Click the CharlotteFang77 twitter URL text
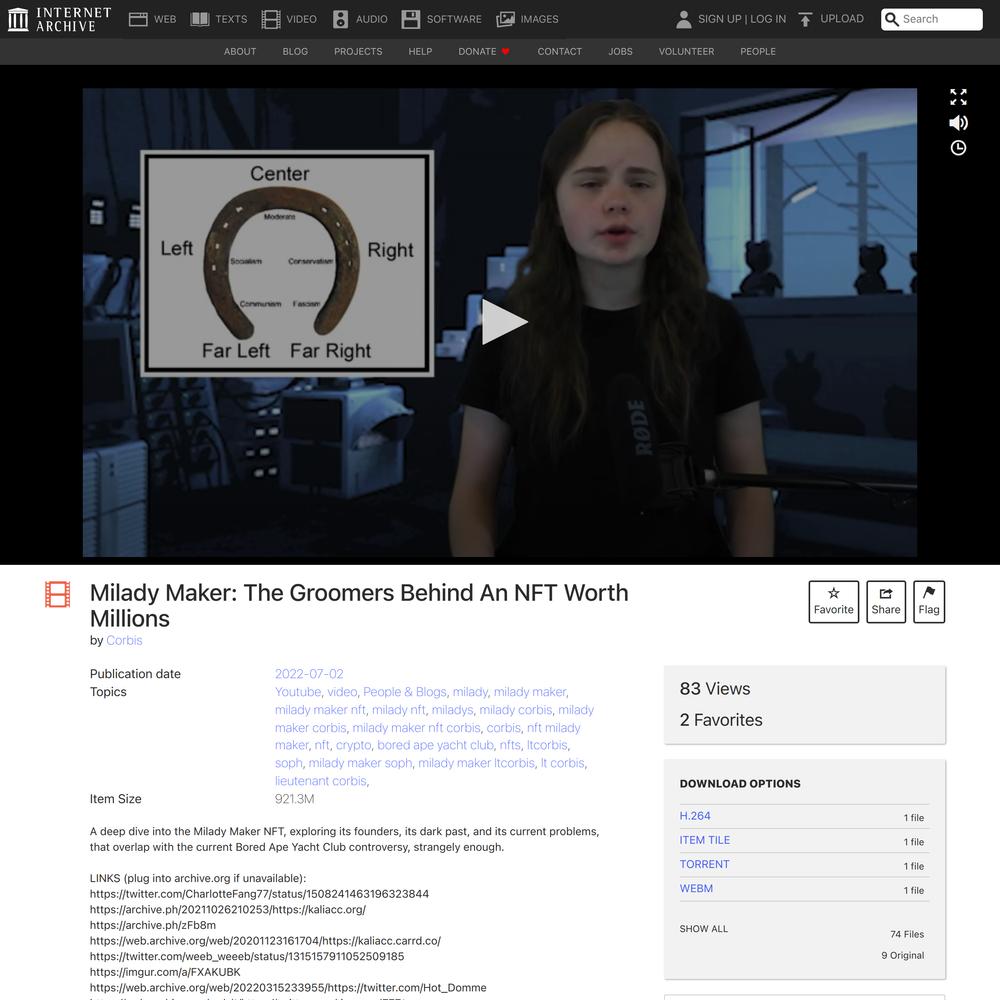The width and height of the screenshot is (1000, 1000). tap(260, 893)
